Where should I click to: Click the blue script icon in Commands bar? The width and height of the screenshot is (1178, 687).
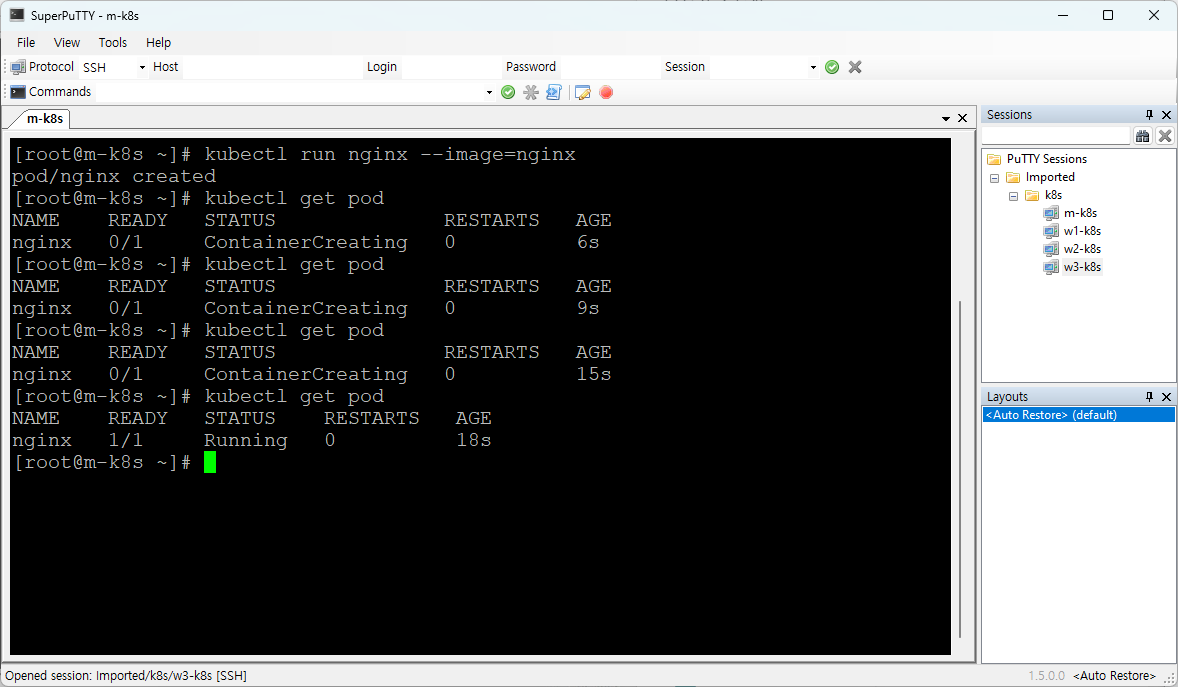[554, 92]
